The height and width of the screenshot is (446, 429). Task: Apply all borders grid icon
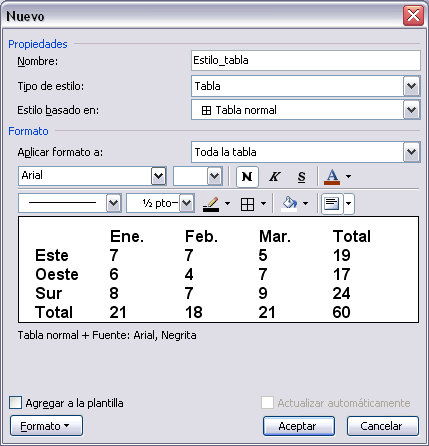pos(247,204)
